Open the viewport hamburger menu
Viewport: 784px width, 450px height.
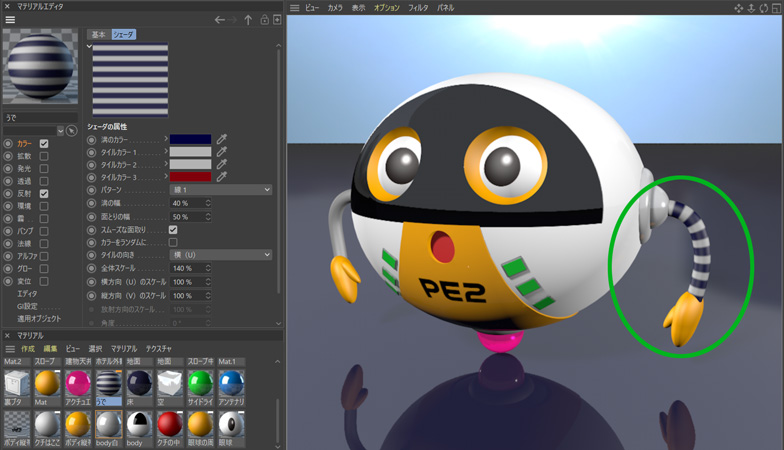[295, 8]
